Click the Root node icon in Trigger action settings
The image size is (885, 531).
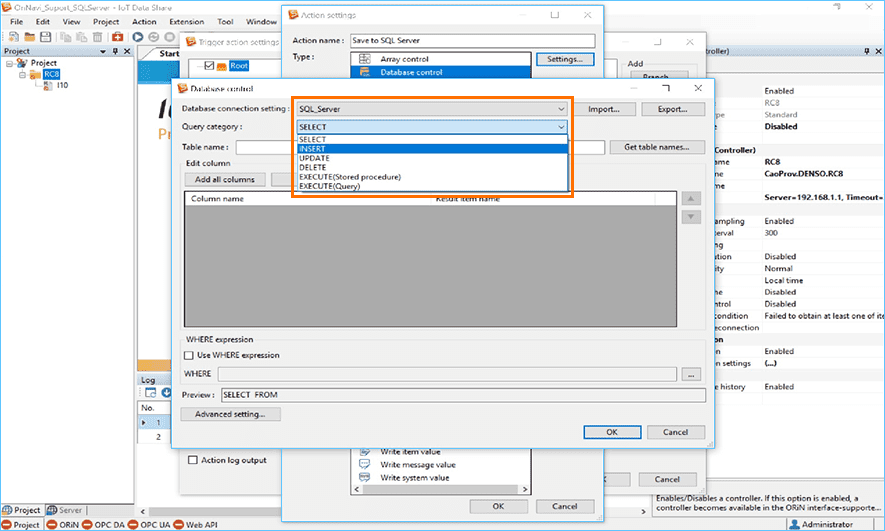[x=221, y=66]
